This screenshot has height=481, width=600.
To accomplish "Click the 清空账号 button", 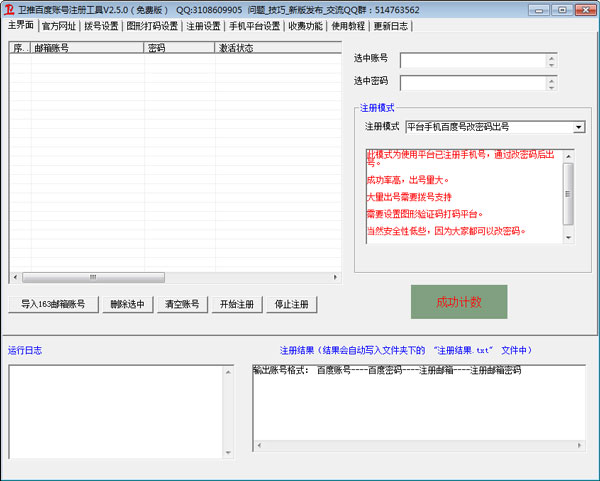I will click(182, 304).
